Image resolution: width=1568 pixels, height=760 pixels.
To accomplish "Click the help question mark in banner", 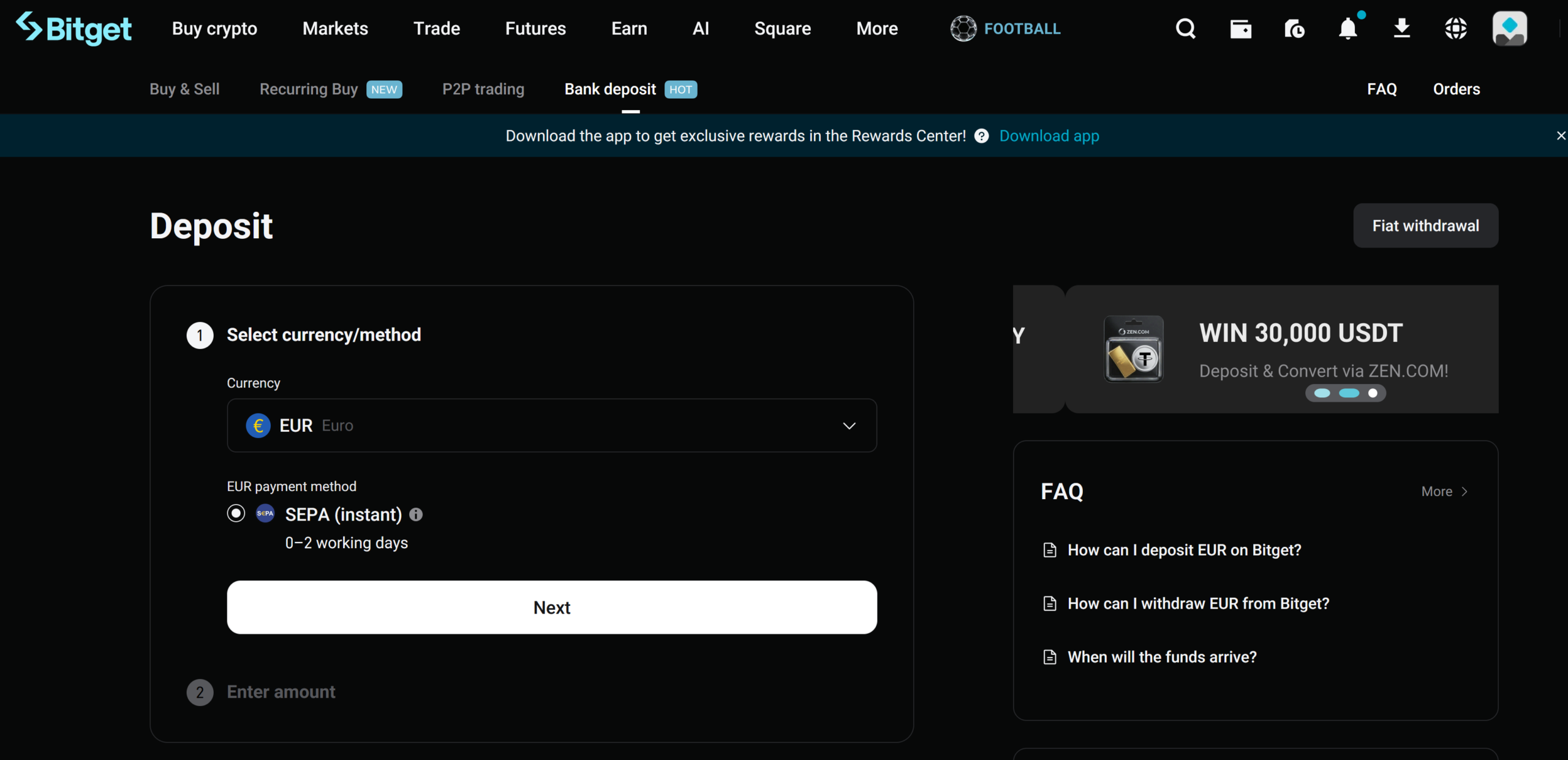I will [982, 136].
